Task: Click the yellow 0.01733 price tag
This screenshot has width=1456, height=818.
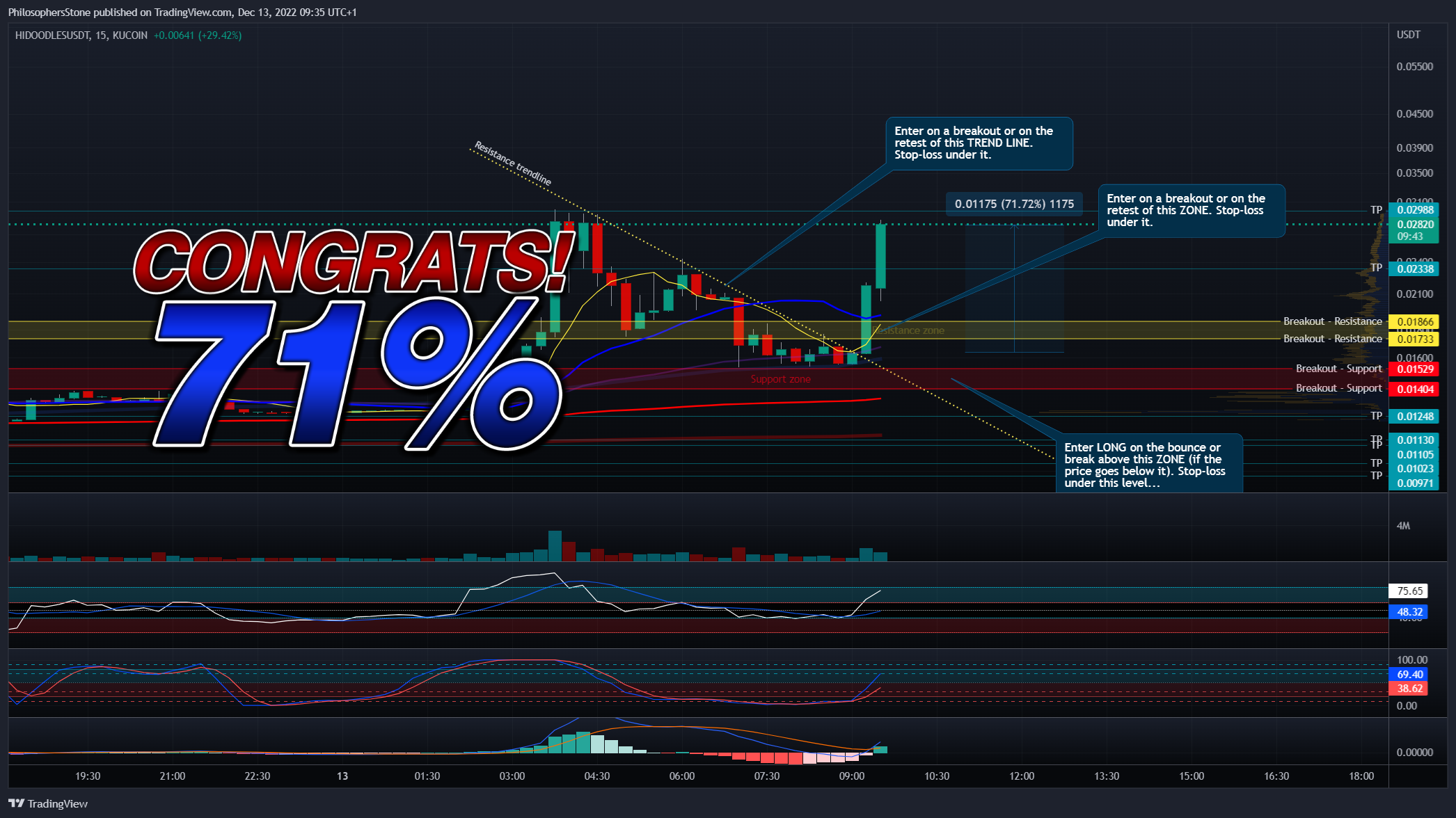Action: coord(1414,339)
